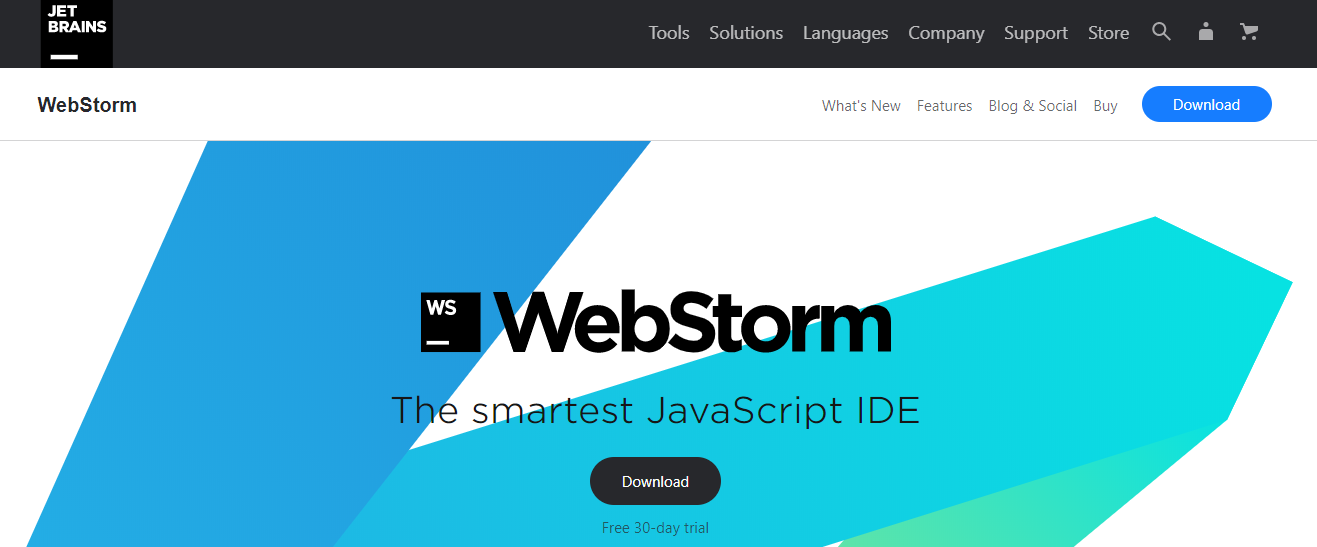Viewport: 1317px width, 547px height.
Task: Open the Solutions menu
Action: 746,33
